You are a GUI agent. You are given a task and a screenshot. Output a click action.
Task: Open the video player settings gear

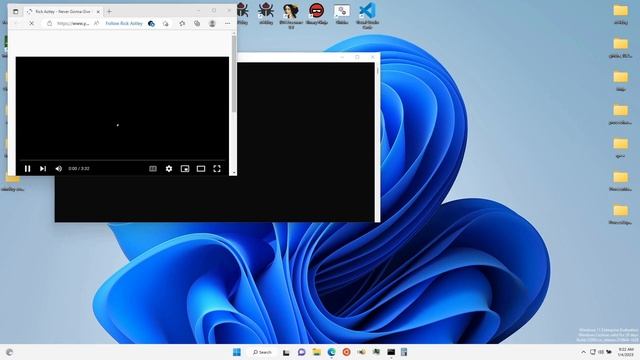point(169,169)
